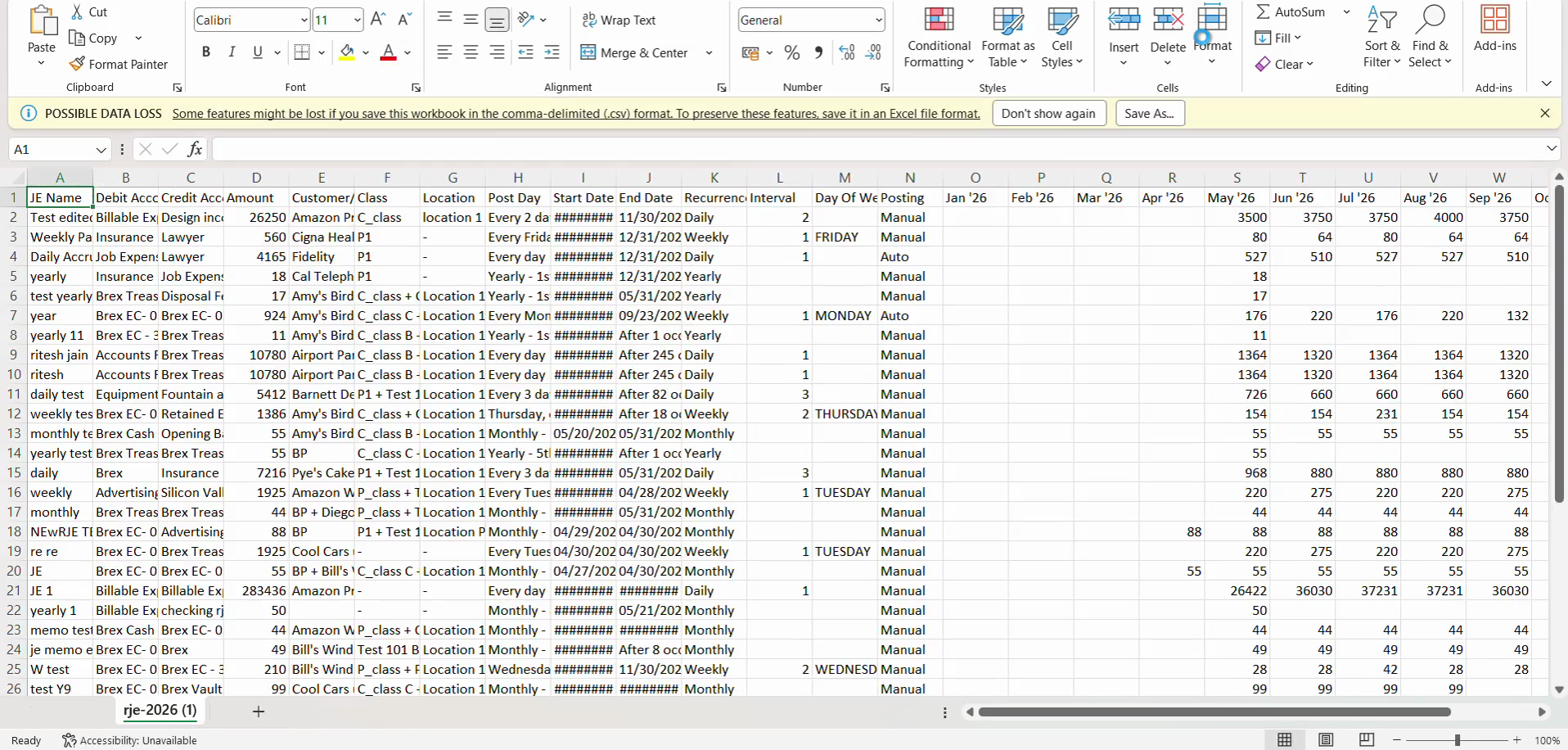
Task: Add a new sheet with the plus button
Action: (x=258, y=712)
